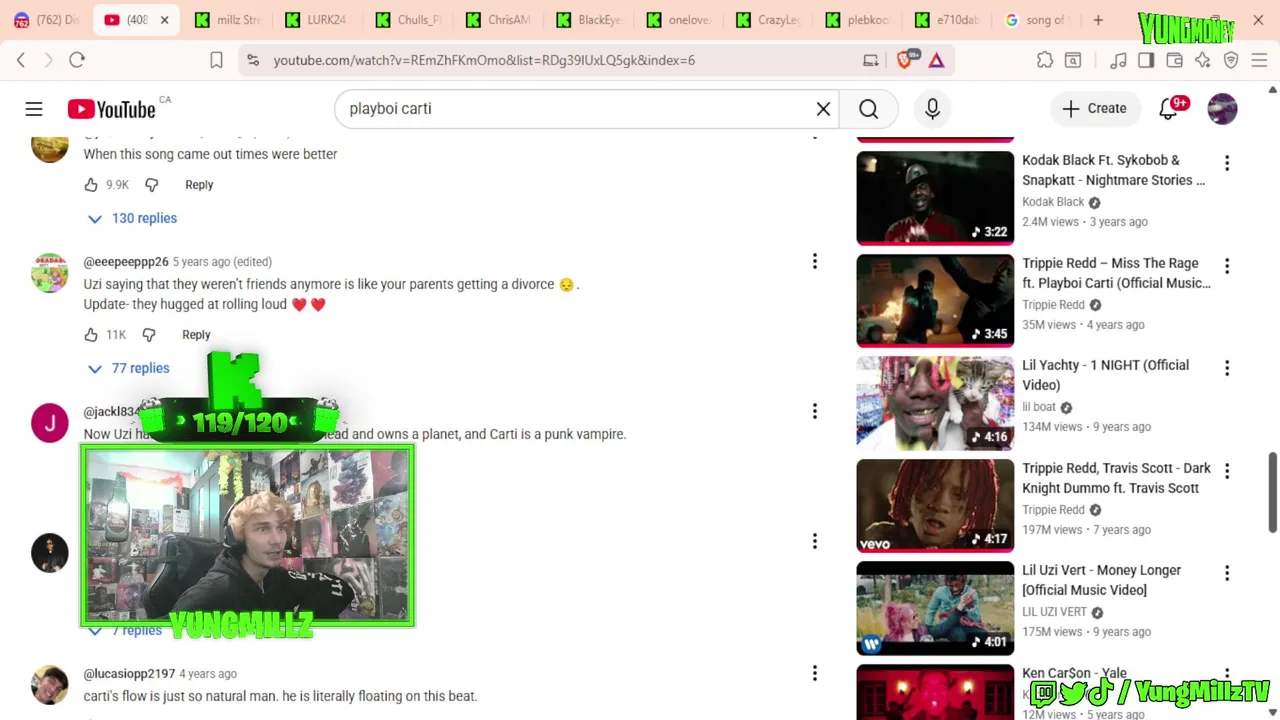The image size is (1280, 720).
Task: Open the J avatar of @jackl83 commenter
Action: (50, 422)
